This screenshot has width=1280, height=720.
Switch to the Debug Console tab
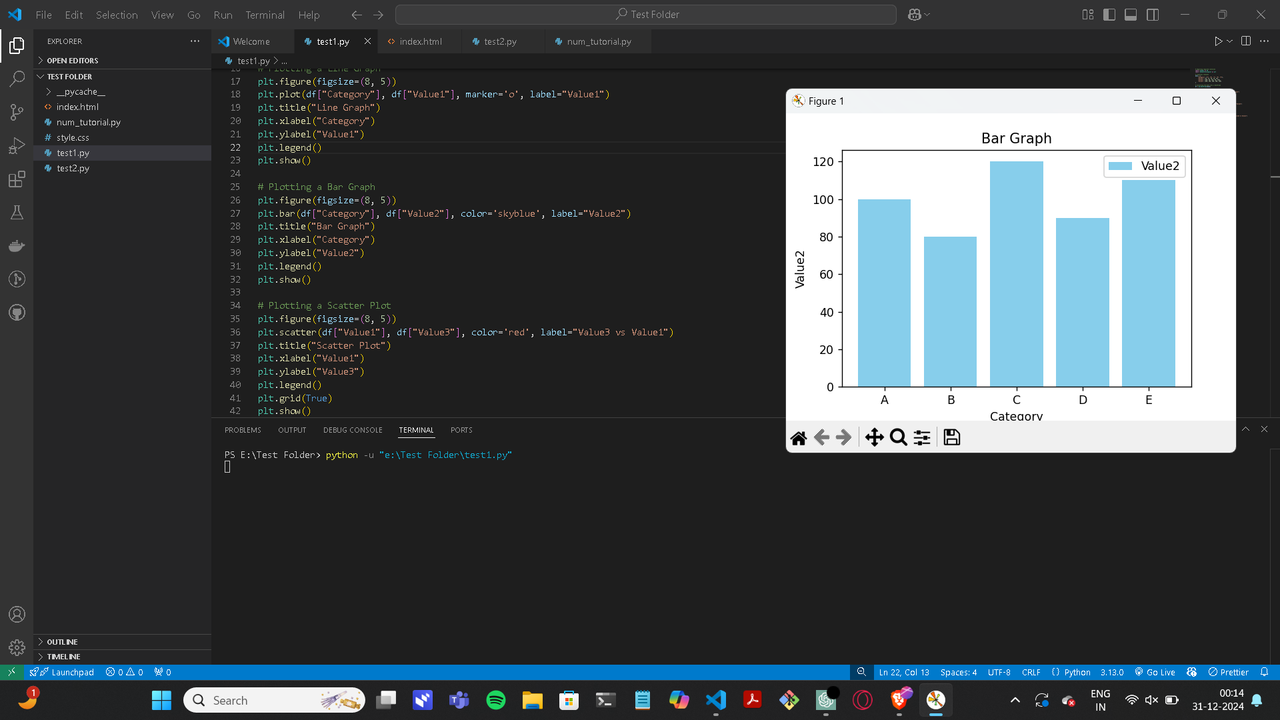tap(352, 430)
